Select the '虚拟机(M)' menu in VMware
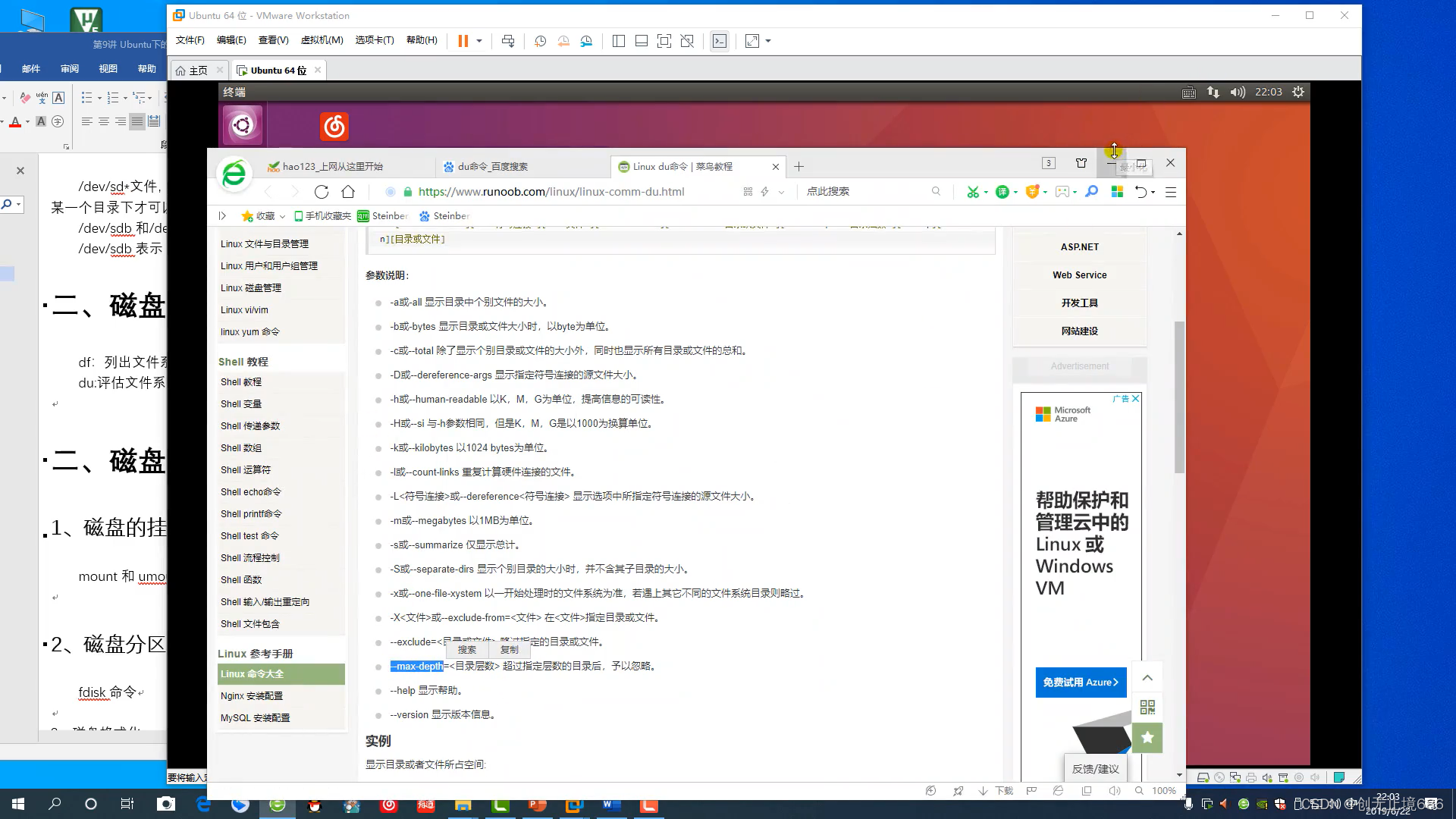This screenshot has height=819, width=1456. click(x=321, y=40)
